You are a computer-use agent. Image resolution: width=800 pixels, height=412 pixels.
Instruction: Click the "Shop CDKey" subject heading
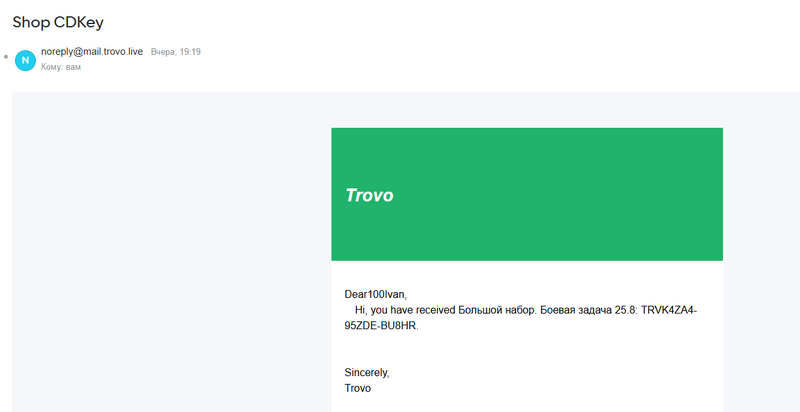(60, 21)
